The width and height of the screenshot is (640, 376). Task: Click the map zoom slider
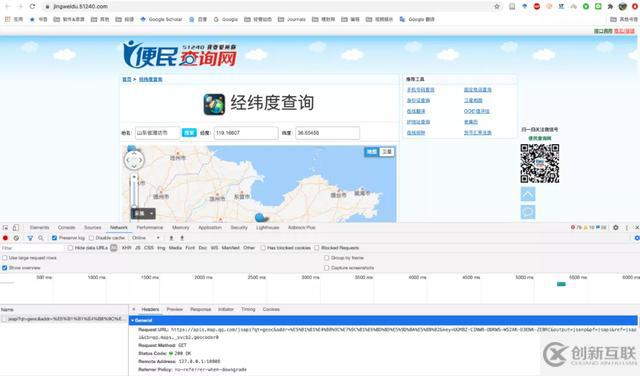point(134,192)
